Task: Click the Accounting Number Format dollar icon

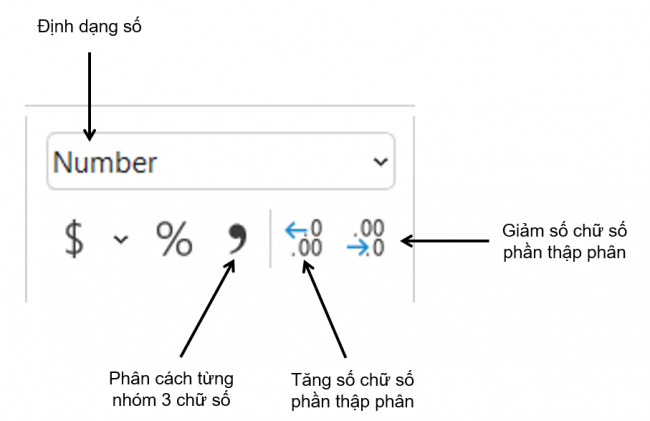Action: (74, 240)
